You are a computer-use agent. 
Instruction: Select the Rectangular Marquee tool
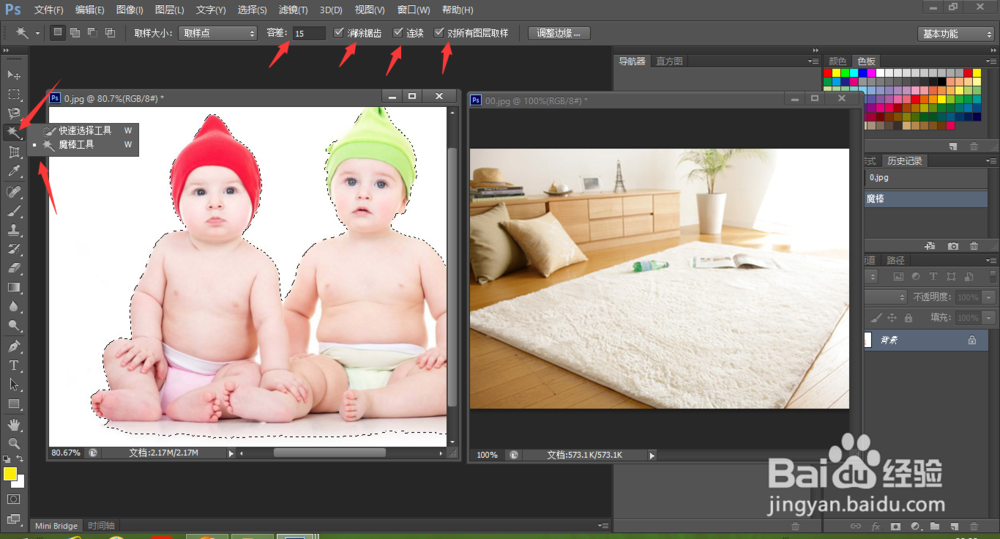[x=13, y=94]
